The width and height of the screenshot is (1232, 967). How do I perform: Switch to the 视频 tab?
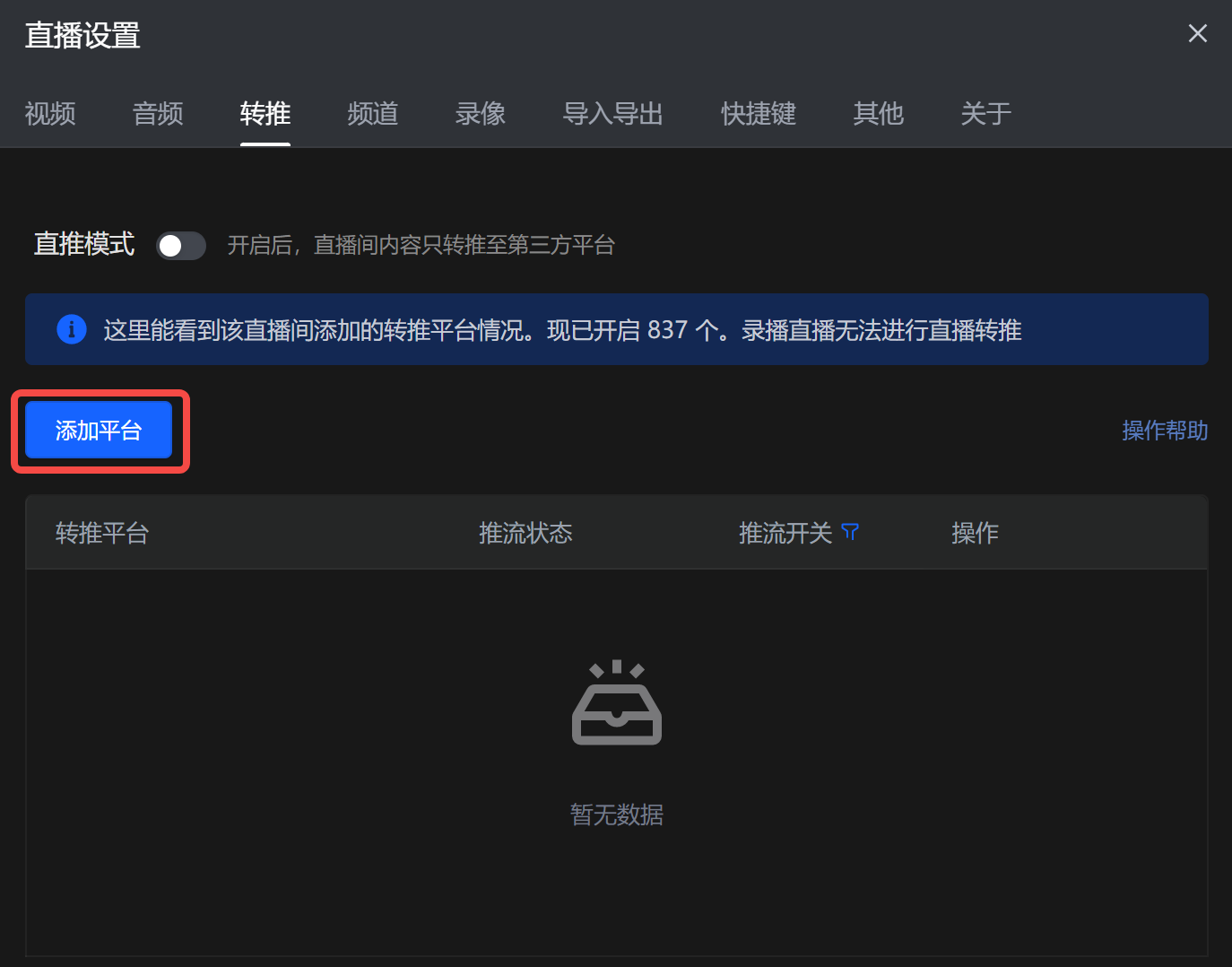tap(50, 114)
